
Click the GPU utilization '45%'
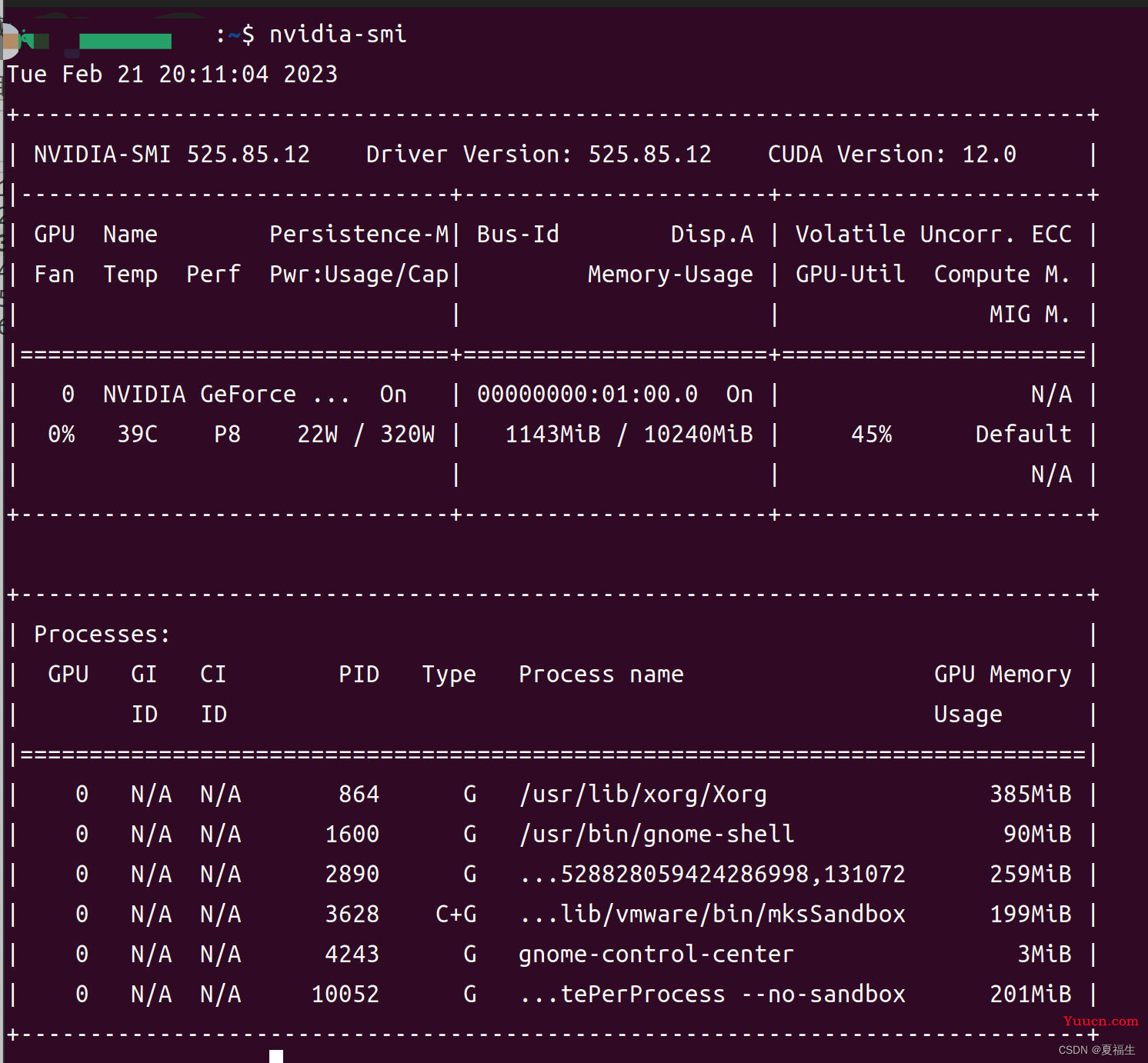[x=871, y=434]
